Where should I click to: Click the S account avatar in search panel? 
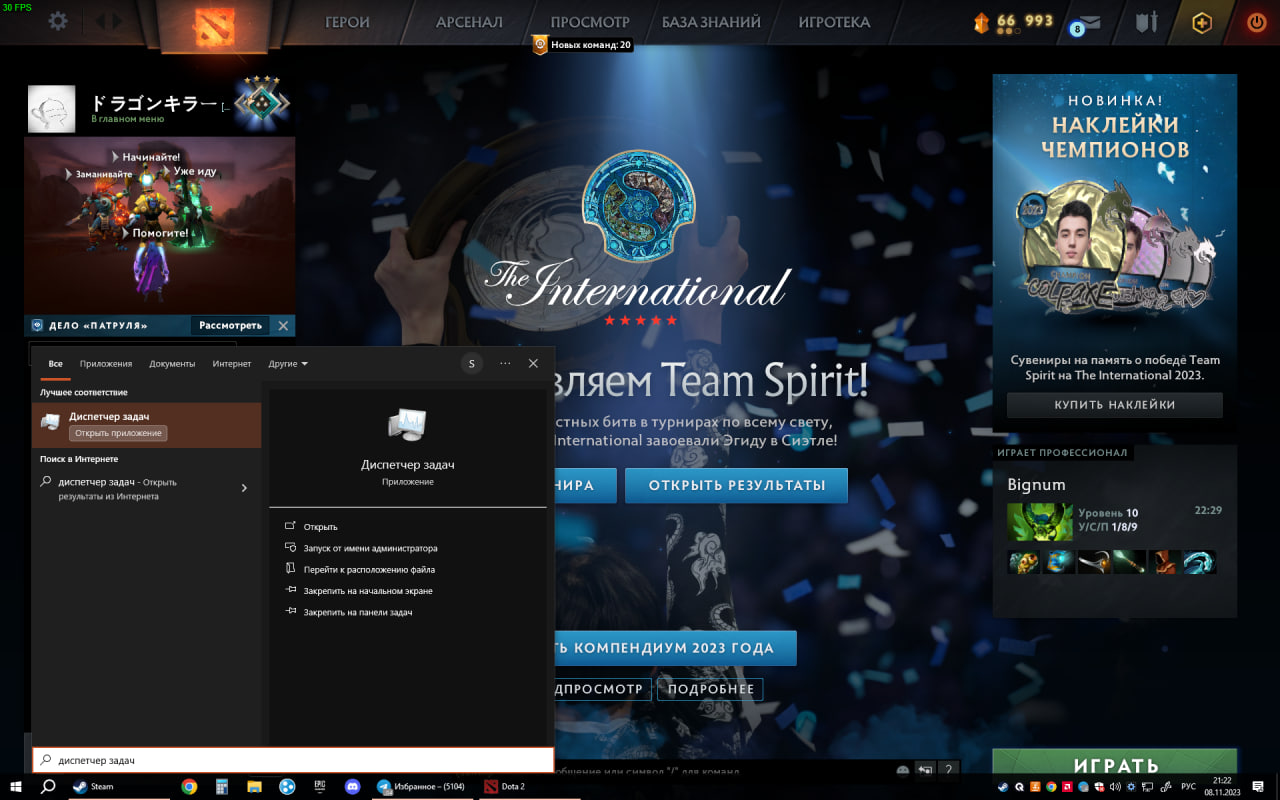click(472, 363)
